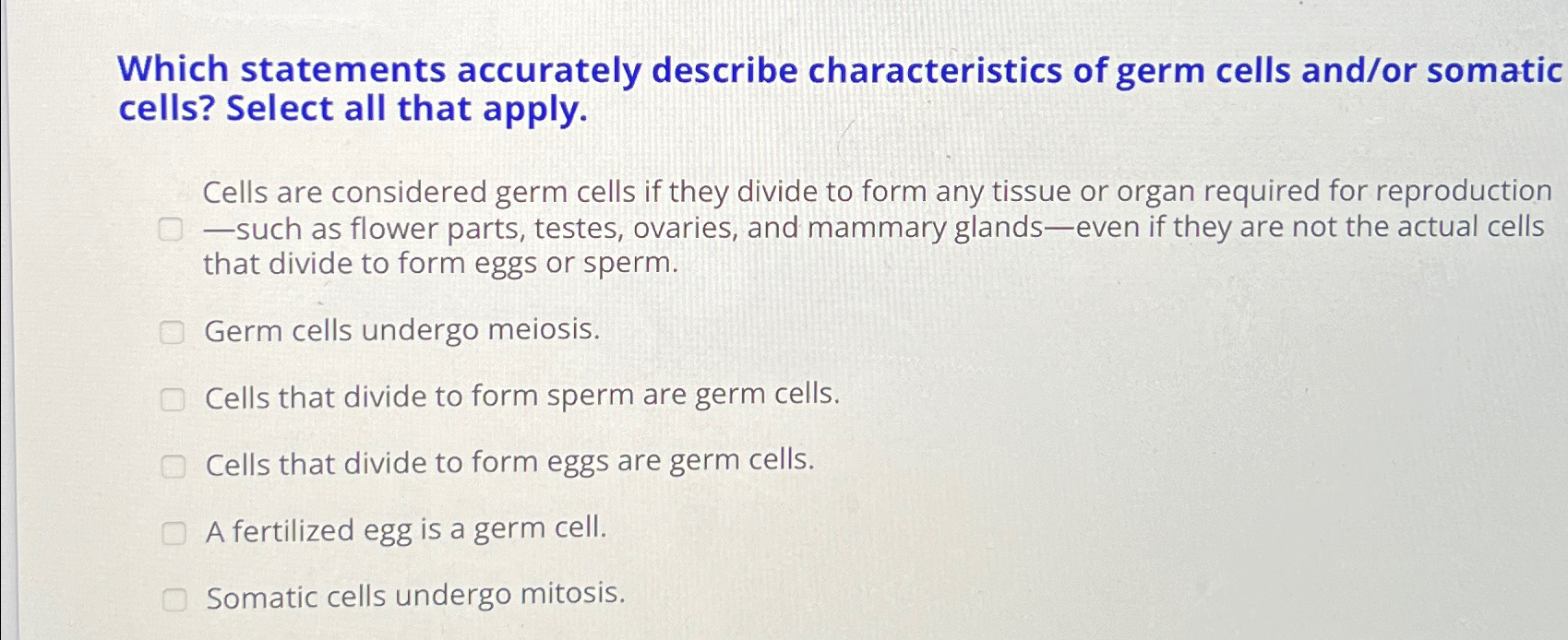Check 'Cells that divide to form eggs are germ cells'
Image resolution: width=1568 pixels, height=640 pixels.
coord(172,468)
